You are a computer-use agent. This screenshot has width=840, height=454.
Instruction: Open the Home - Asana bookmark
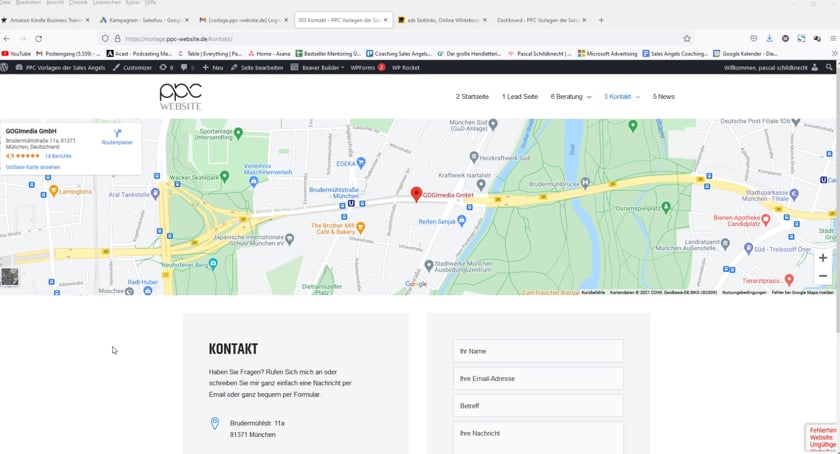[269, 54]
